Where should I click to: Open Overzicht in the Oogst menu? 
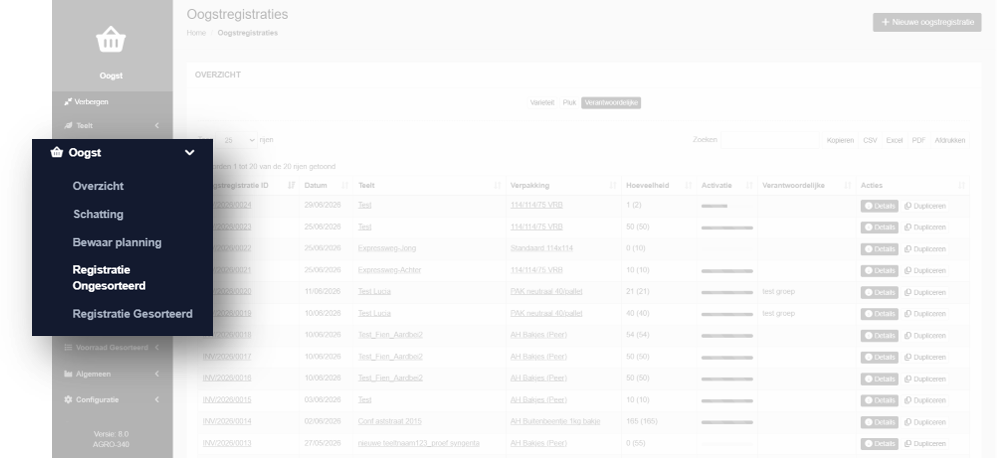click(x=98, y=186)
